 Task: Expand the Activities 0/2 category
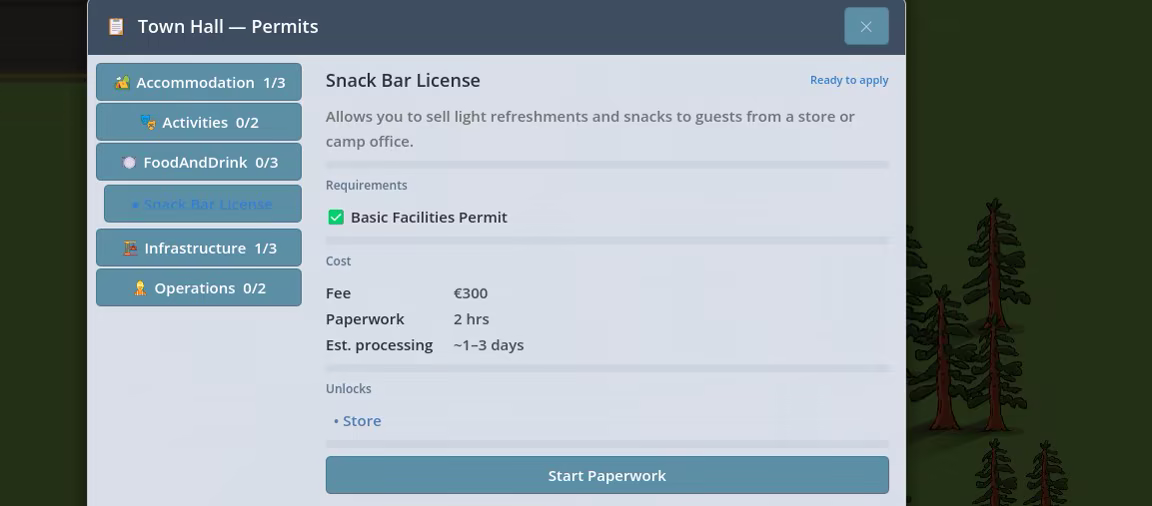(x=198, y=122)
